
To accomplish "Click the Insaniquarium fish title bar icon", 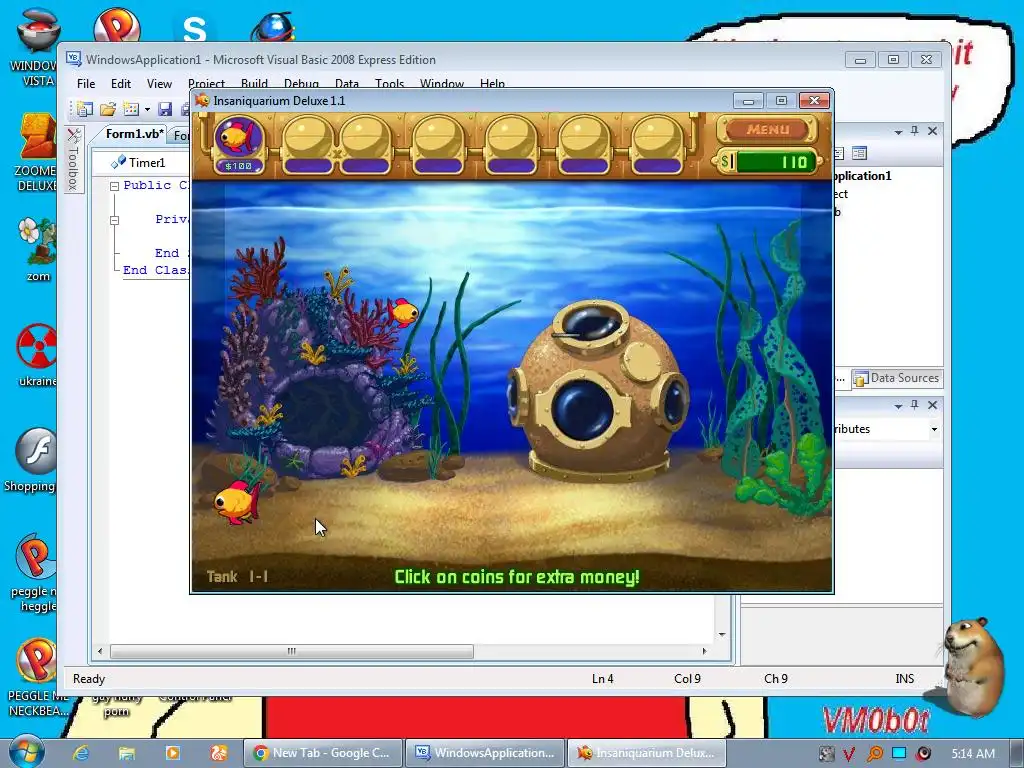I will 202,101.
